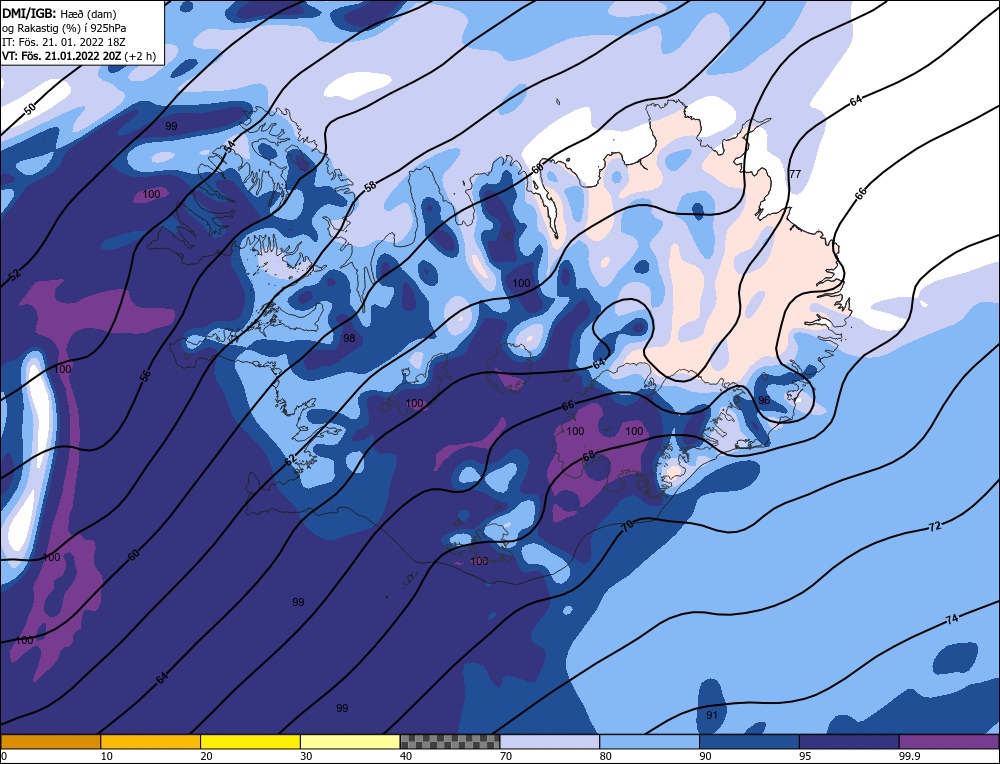The height and width of the screenshot is (764, 1000).
Task: Click the '72' contour label
Action: [x=934, y=527]
